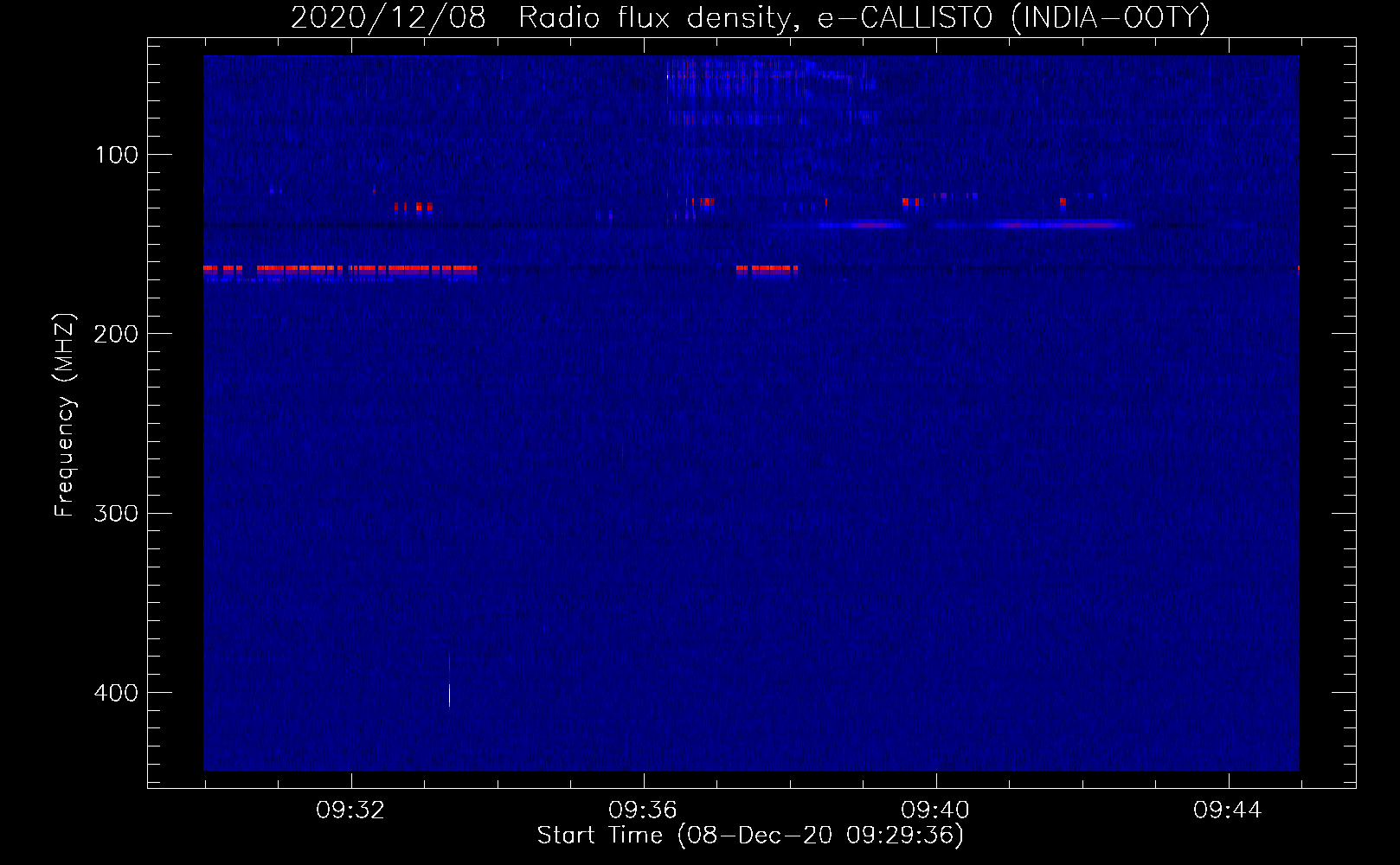Click the 09:32 time tick label
Image resolution: width=1400 pixels, height=865 pixels.
pyautogui.click(x=350, y=811)
